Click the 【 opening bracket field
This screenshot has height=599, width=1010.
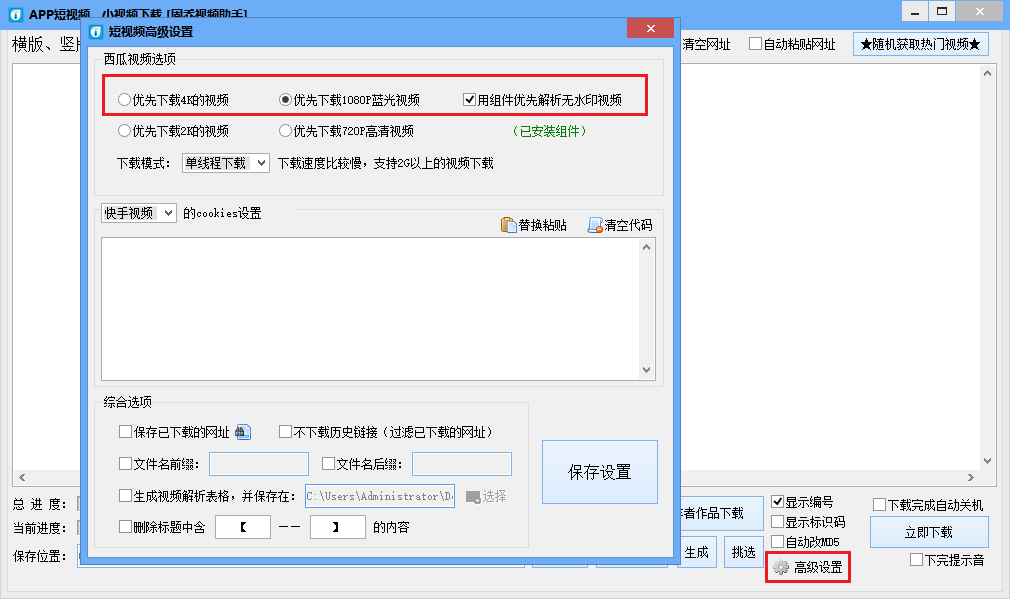click(243, 527)
